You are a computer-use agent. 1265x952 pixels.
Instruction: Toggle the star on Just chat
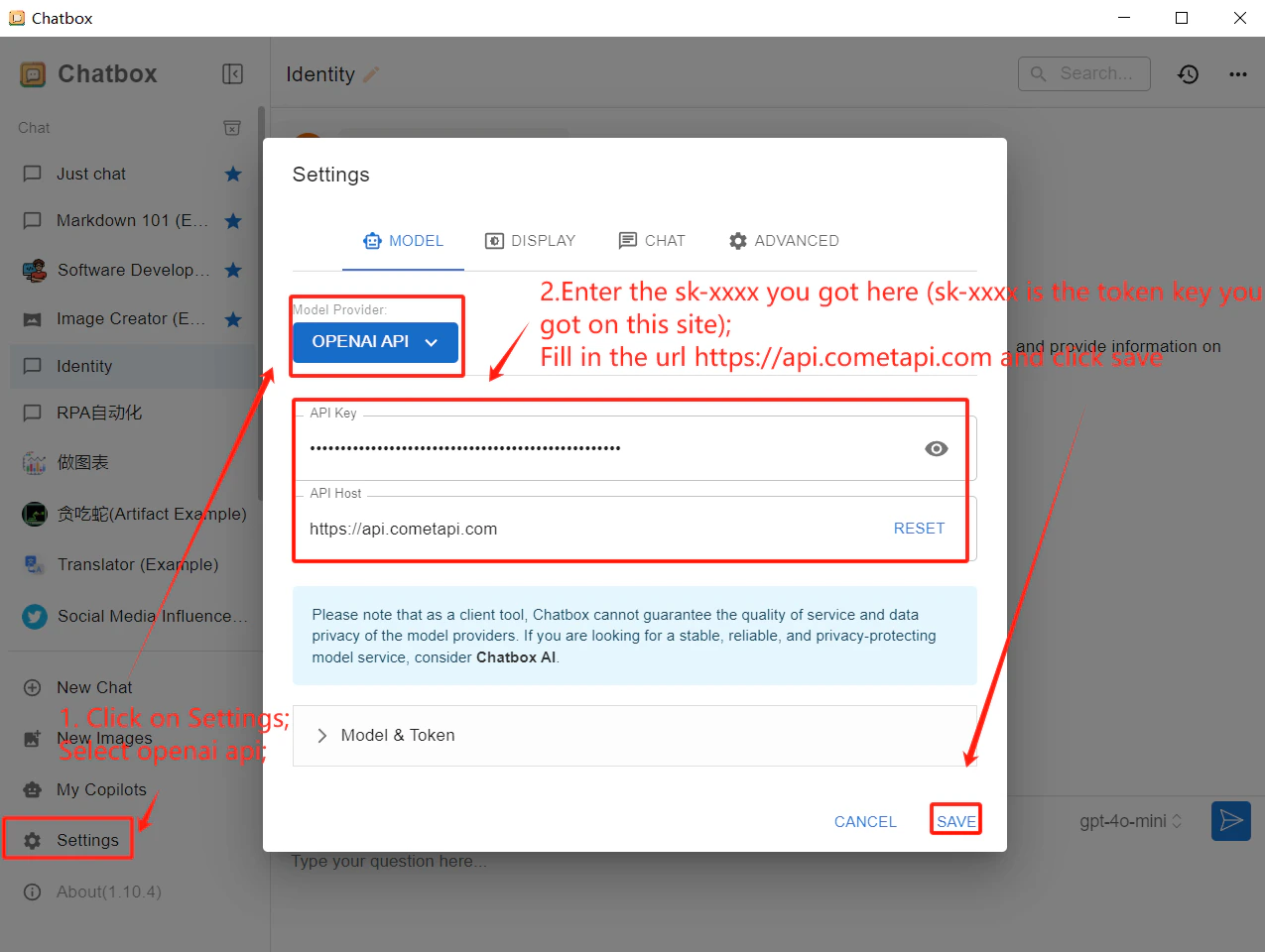(232, 173)
